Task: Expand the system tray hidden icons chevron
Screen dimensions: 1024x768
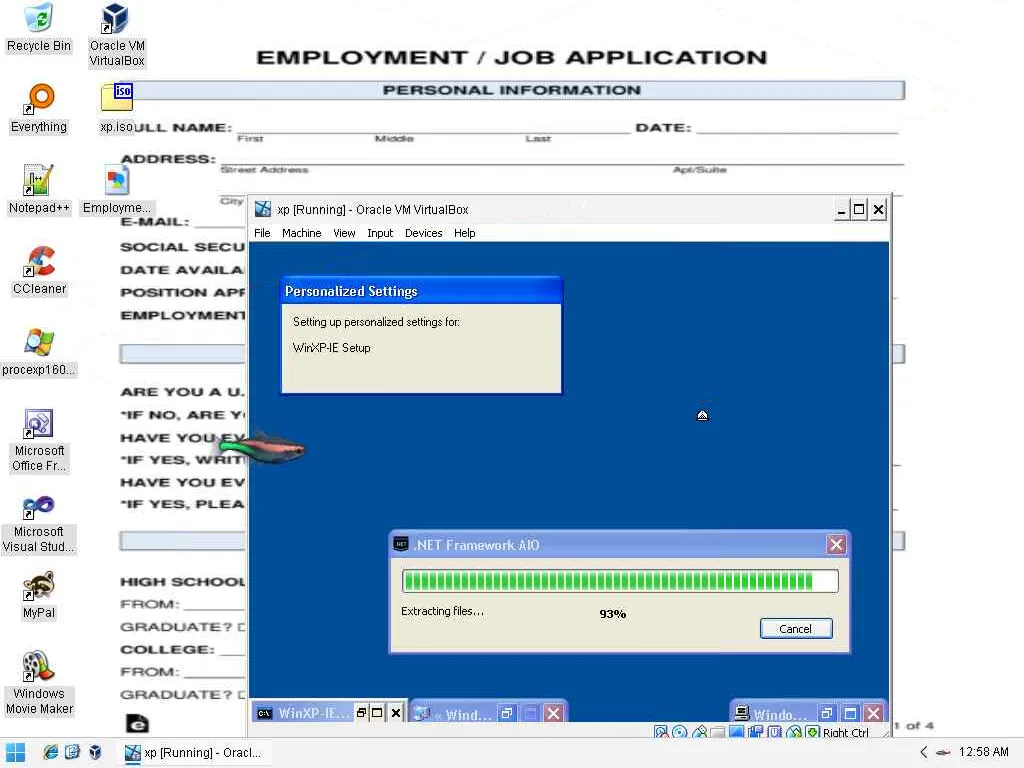Action: (923, 752)
